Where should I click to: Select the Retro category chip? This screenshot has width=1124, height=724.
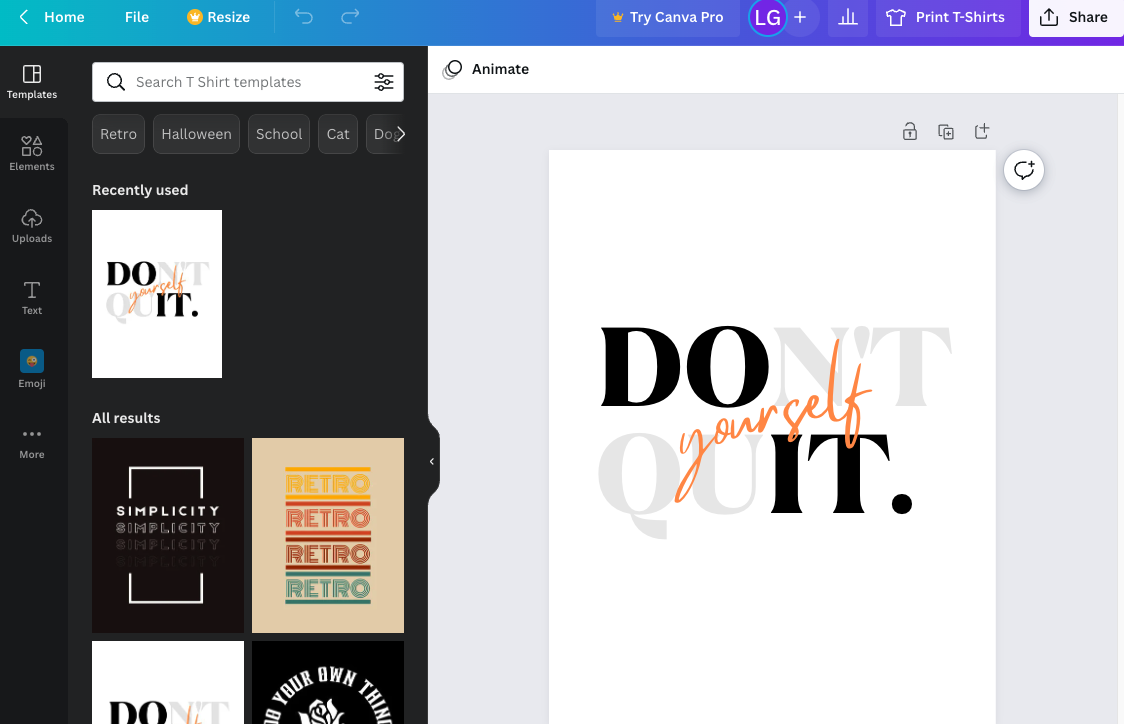pyautogui.click(x=118, y=134)
